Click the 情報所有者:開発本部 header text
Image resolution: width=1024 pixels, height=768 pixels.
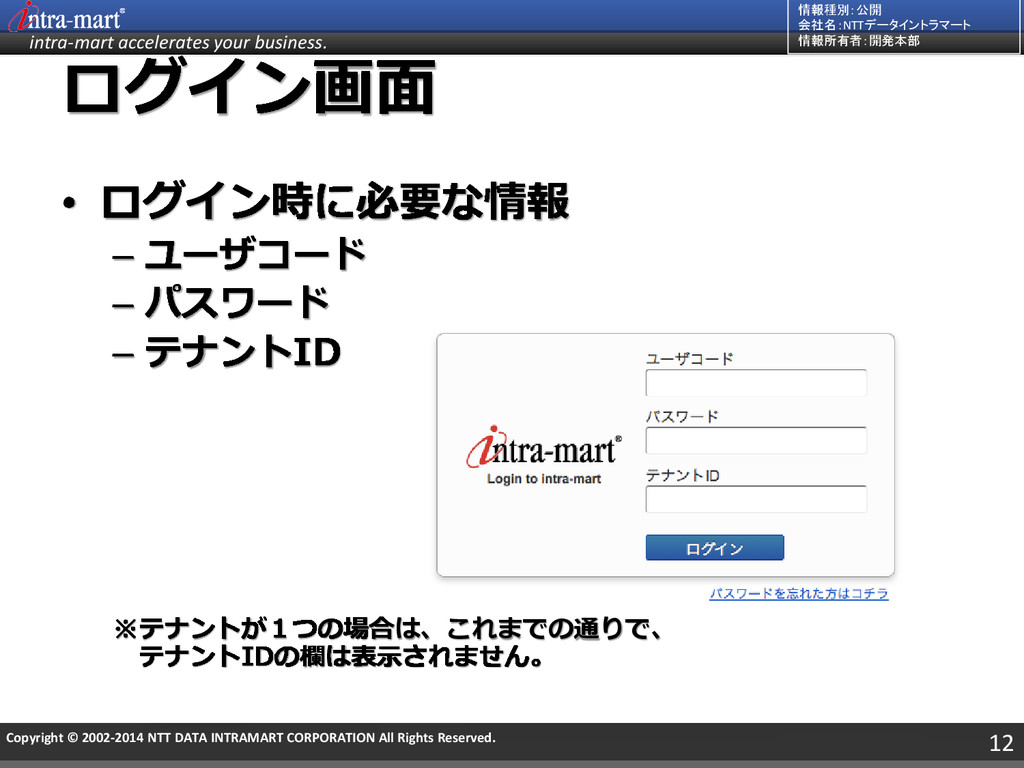click(858, 40)
